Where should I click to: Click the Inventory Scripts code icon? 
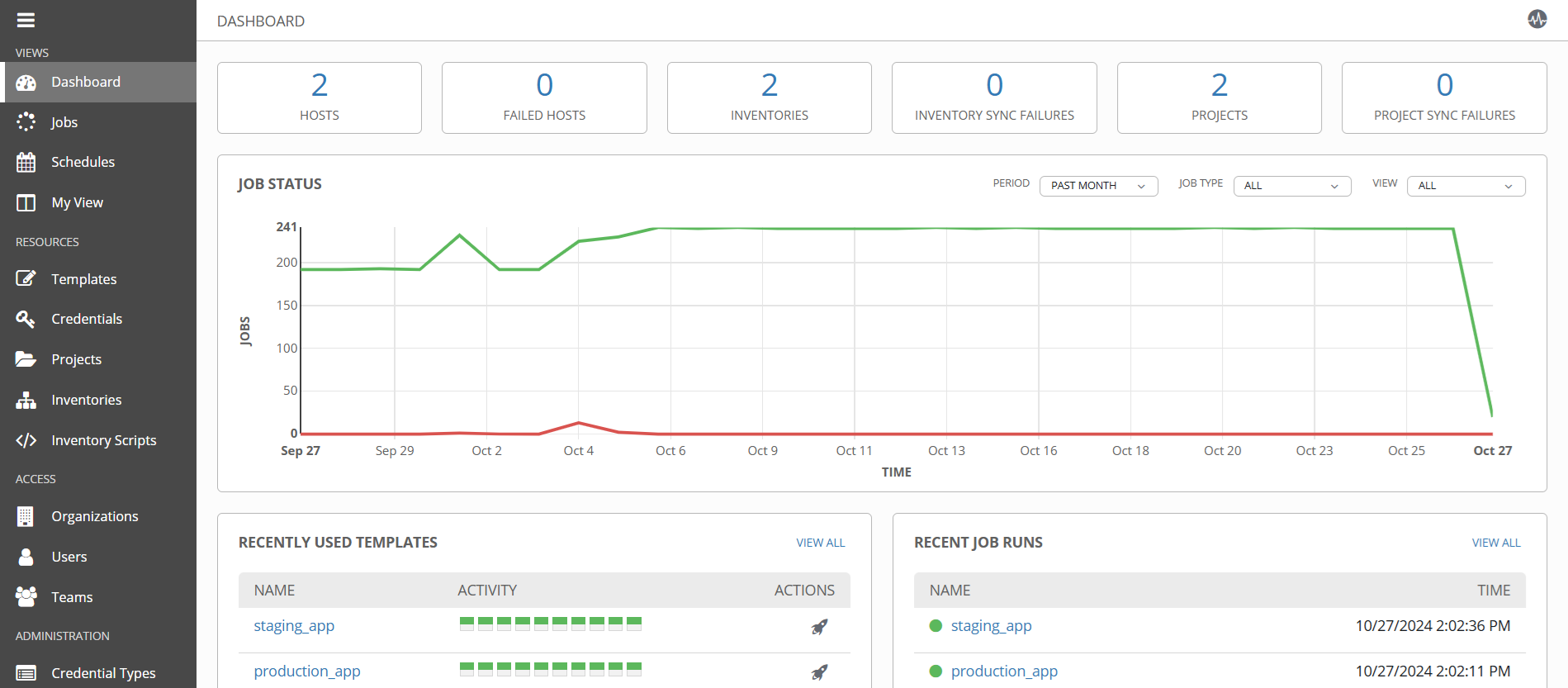pos(26,440)
